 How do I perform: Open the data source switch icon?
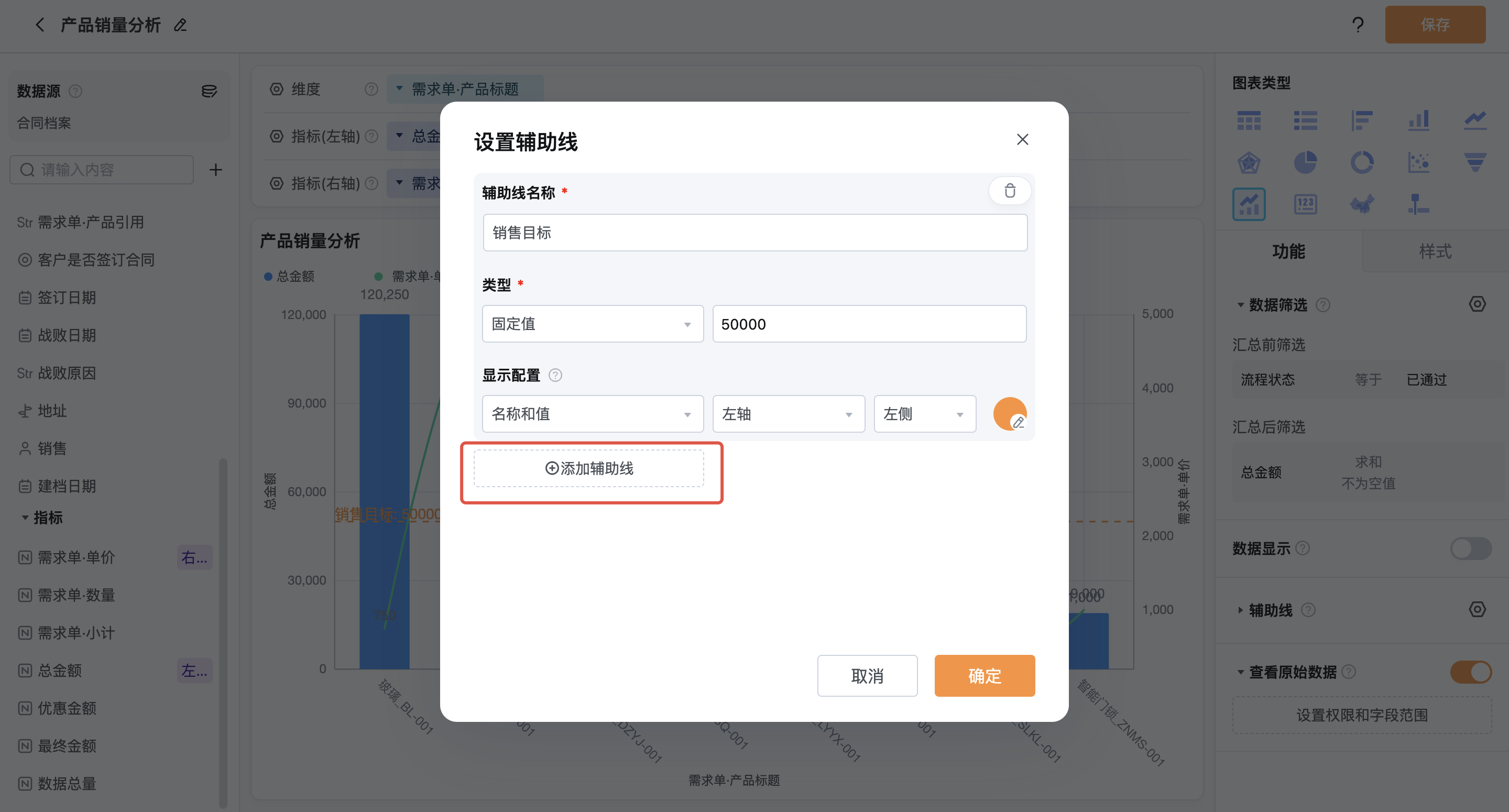coord(209,91)
